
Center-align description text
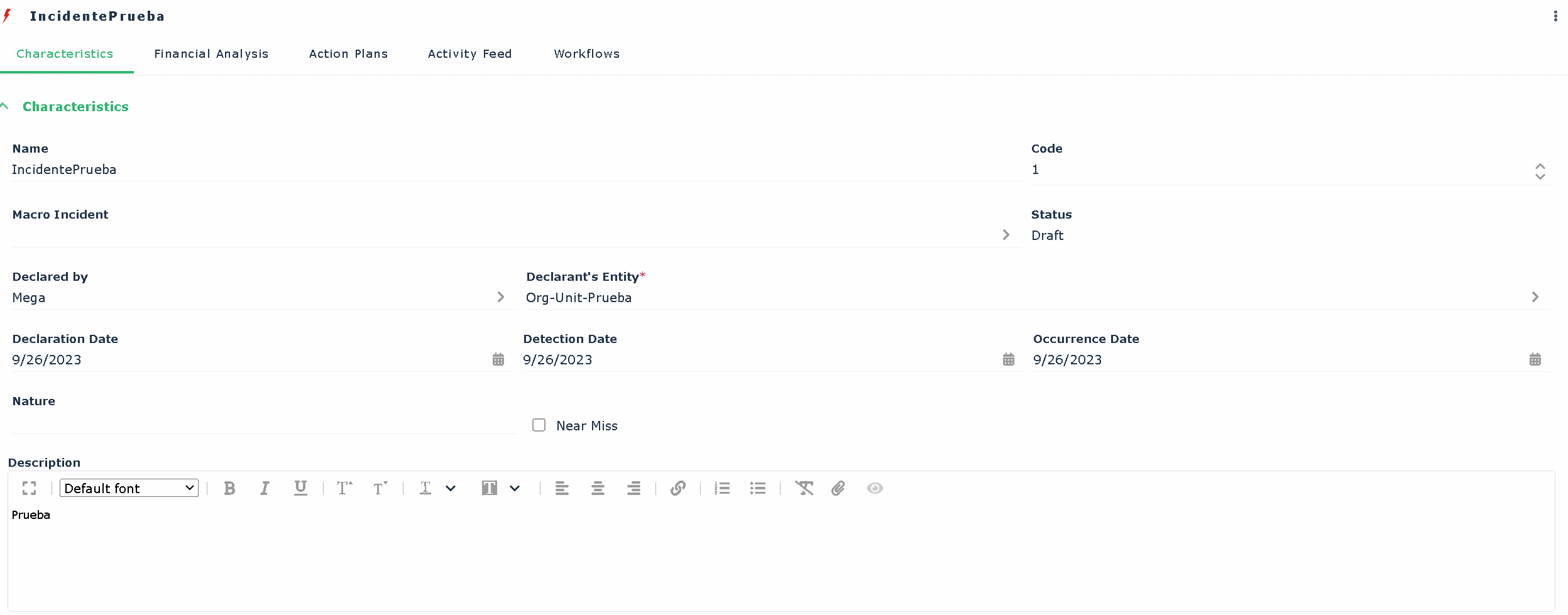pos(598,488)
